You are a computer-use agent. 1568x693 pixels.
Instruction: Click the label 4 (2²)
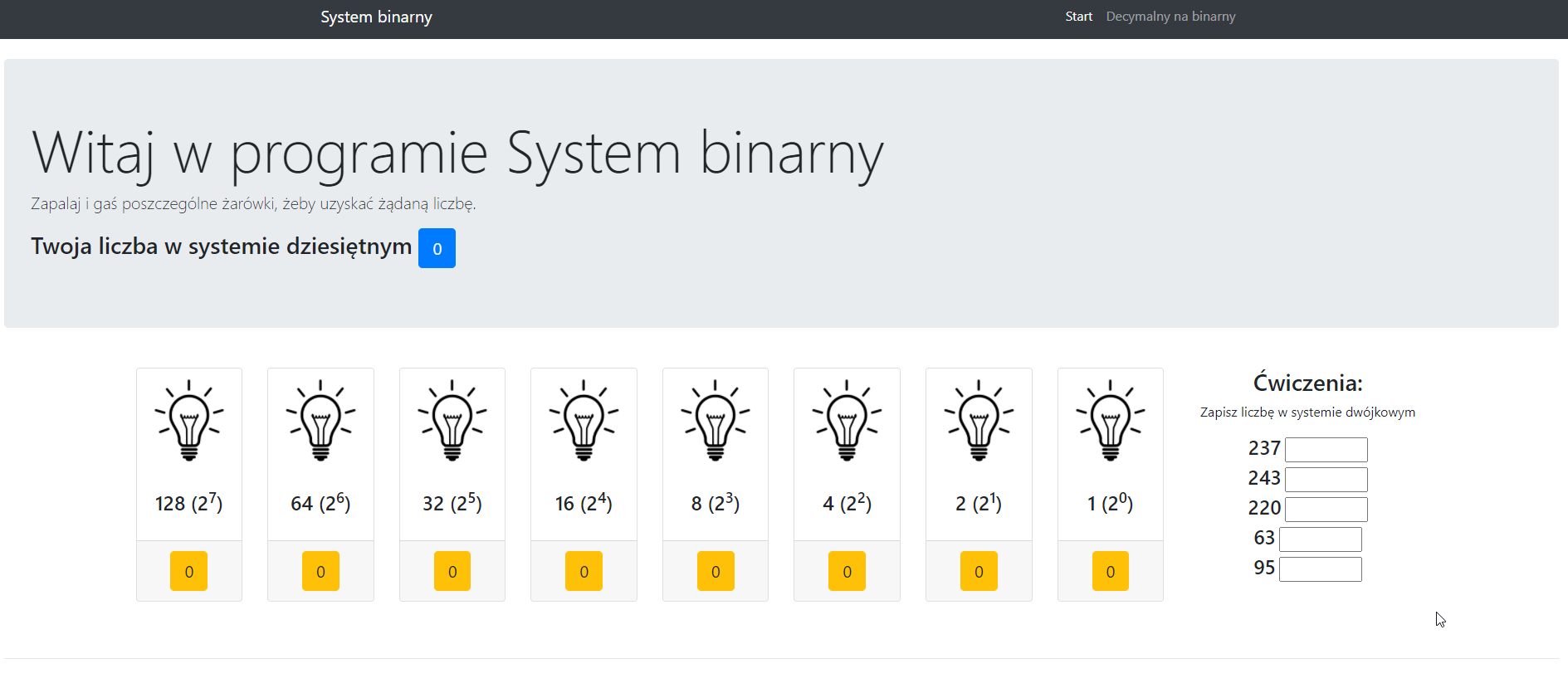click(x=847, y=503)
